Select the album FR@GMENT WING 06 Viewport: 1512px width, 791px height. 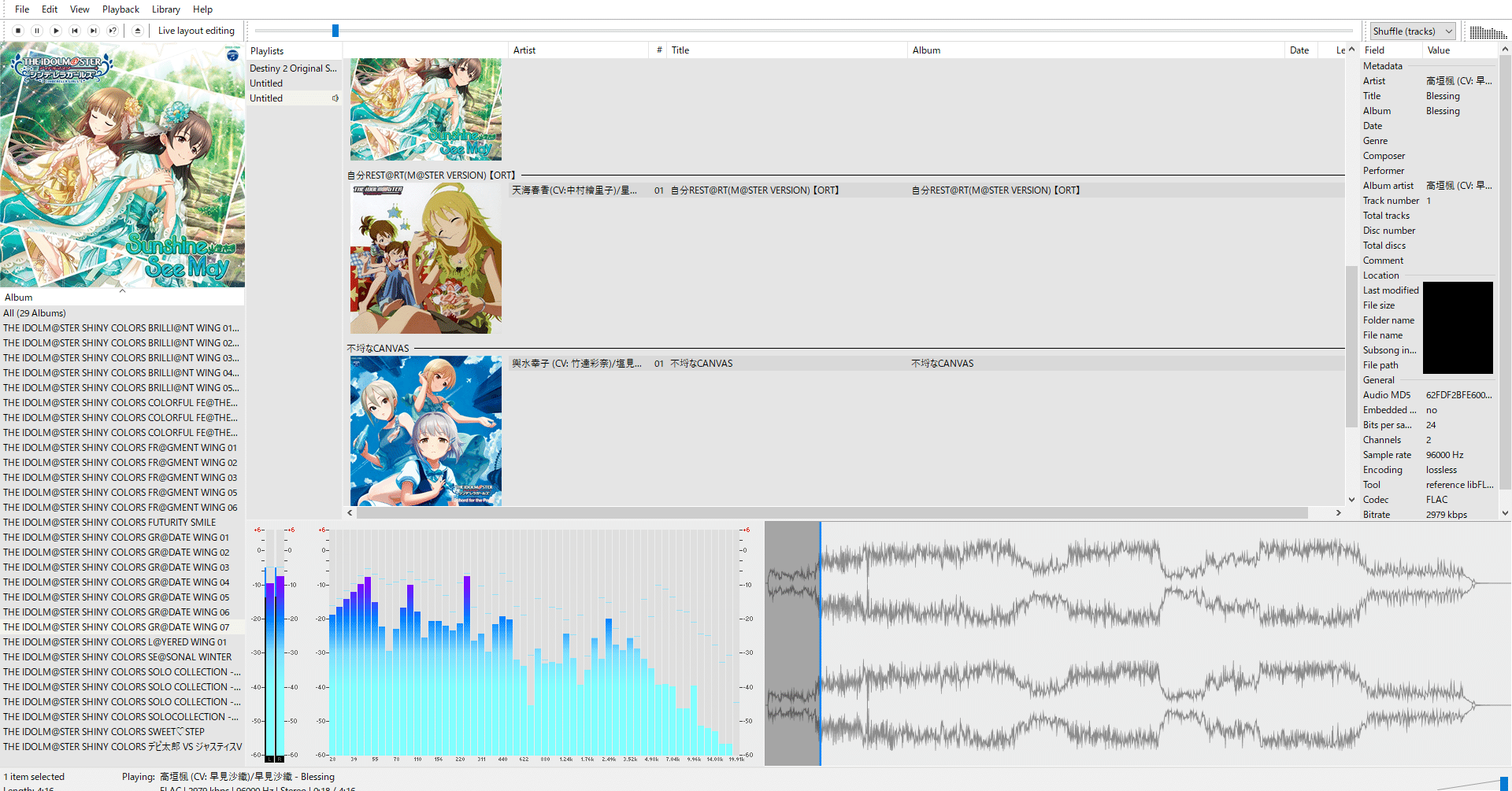click(x=122, y=508)
